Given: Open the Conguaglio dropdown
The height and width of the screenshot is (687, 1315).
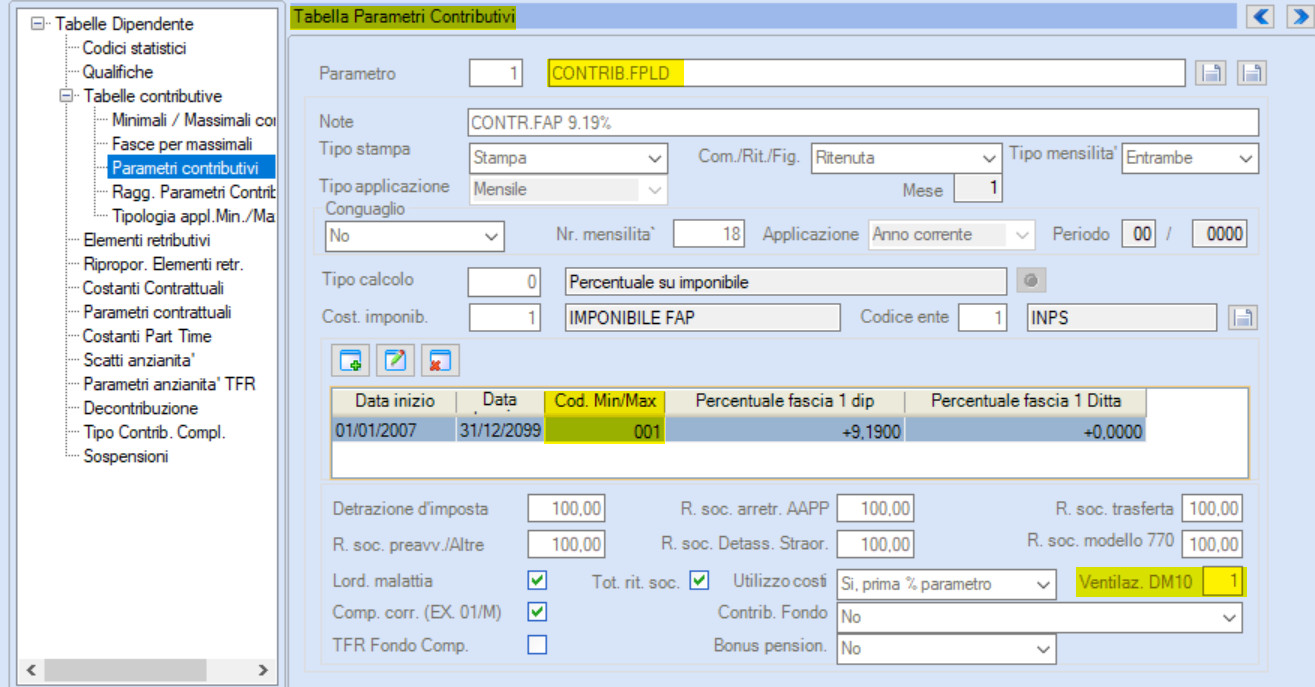Looking at the screenshot, I should pos(492,236).
